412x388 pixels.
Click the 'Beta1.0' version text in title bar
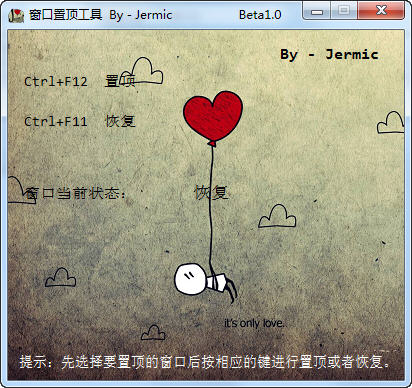click(260, 15)
